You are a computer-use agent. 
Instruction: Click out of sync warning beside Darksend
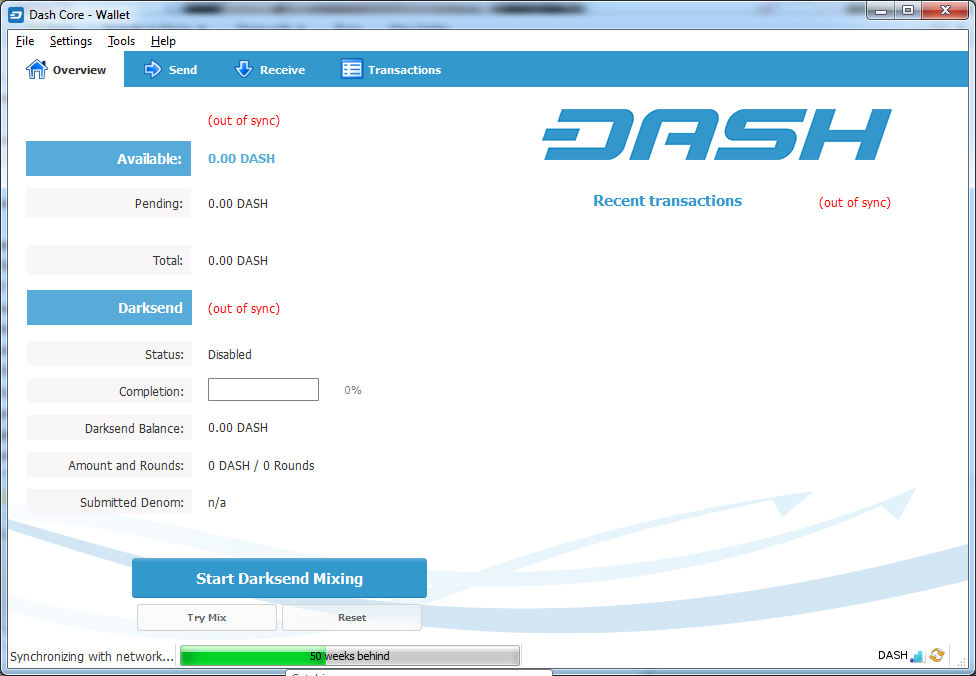click(244, 309)
